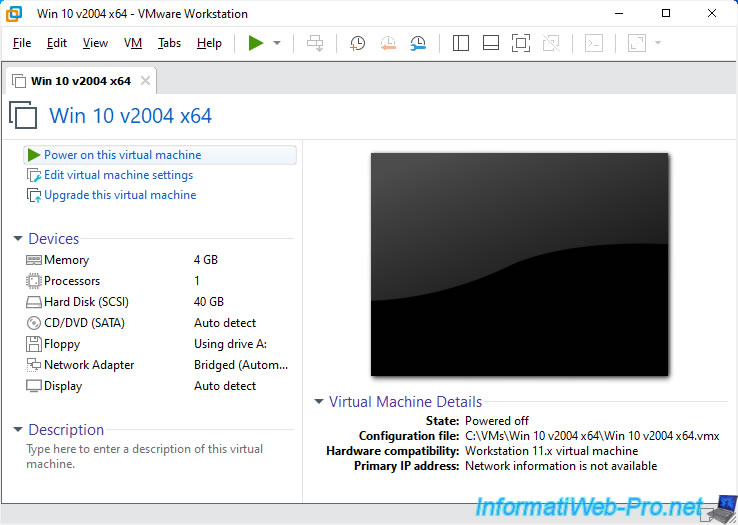Click the Revert to snapshot icon
The height and width of the screenshot is (525, 738).
388,43
